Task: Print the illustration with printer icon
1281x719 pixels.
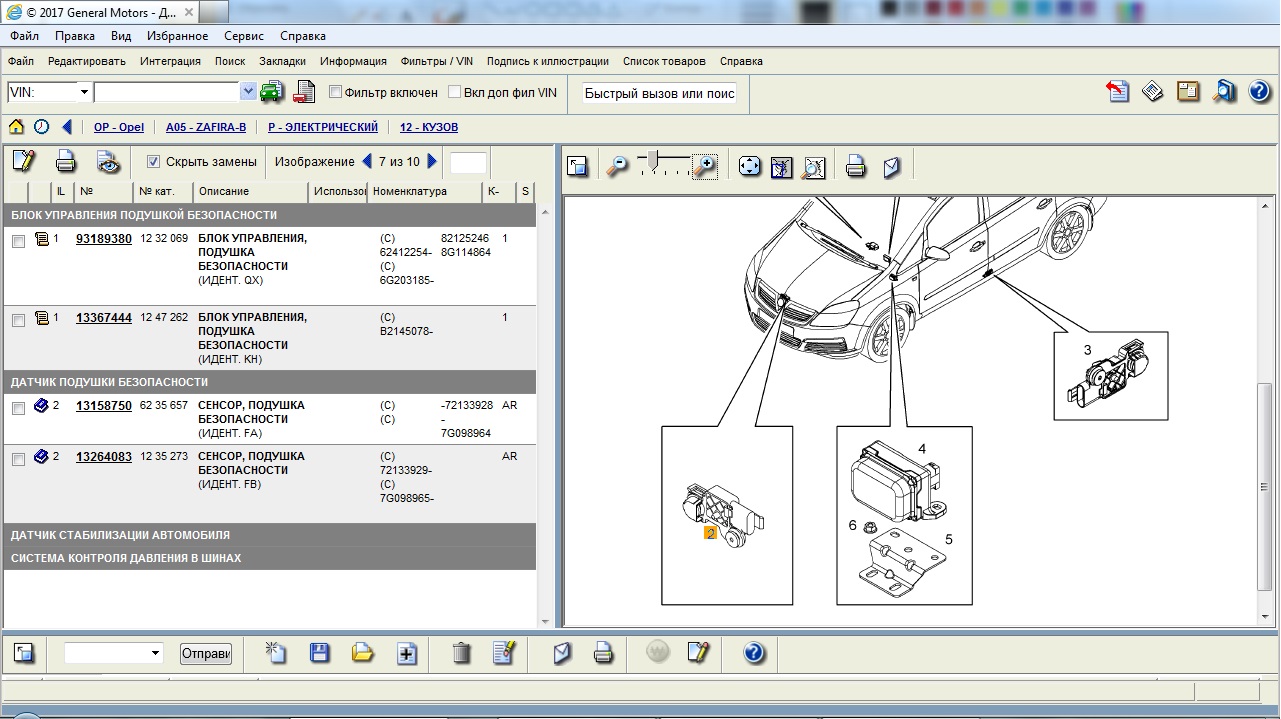Action: (x=855, y=166)
